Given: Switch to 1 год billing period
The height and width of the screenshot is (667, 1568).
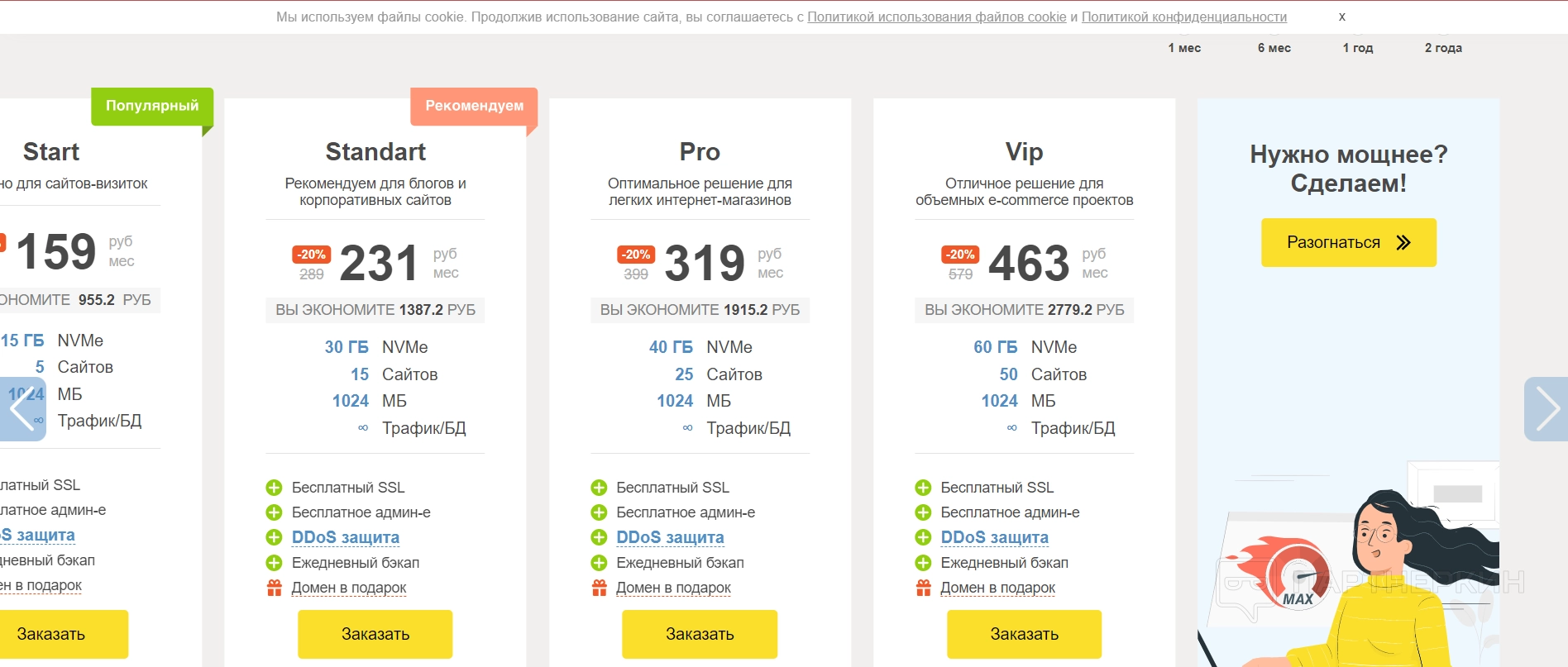Looking at the screenshot, I should coord(1357,48).
